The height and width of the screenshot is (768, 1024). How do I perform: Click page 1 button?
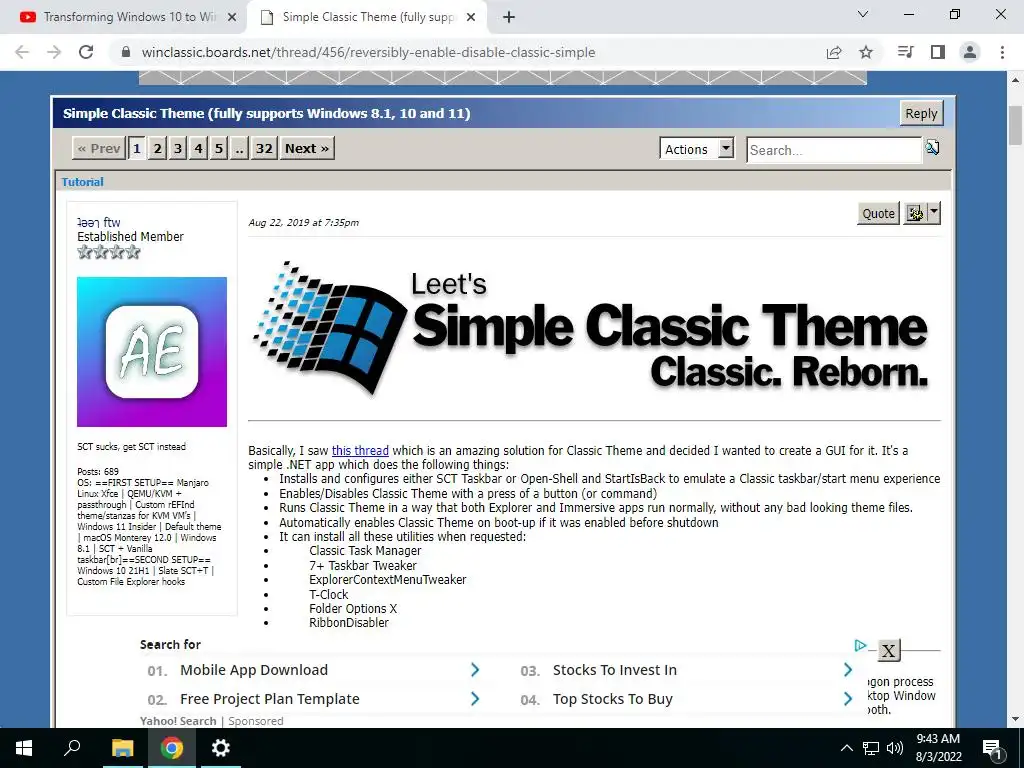click(137, 148)
